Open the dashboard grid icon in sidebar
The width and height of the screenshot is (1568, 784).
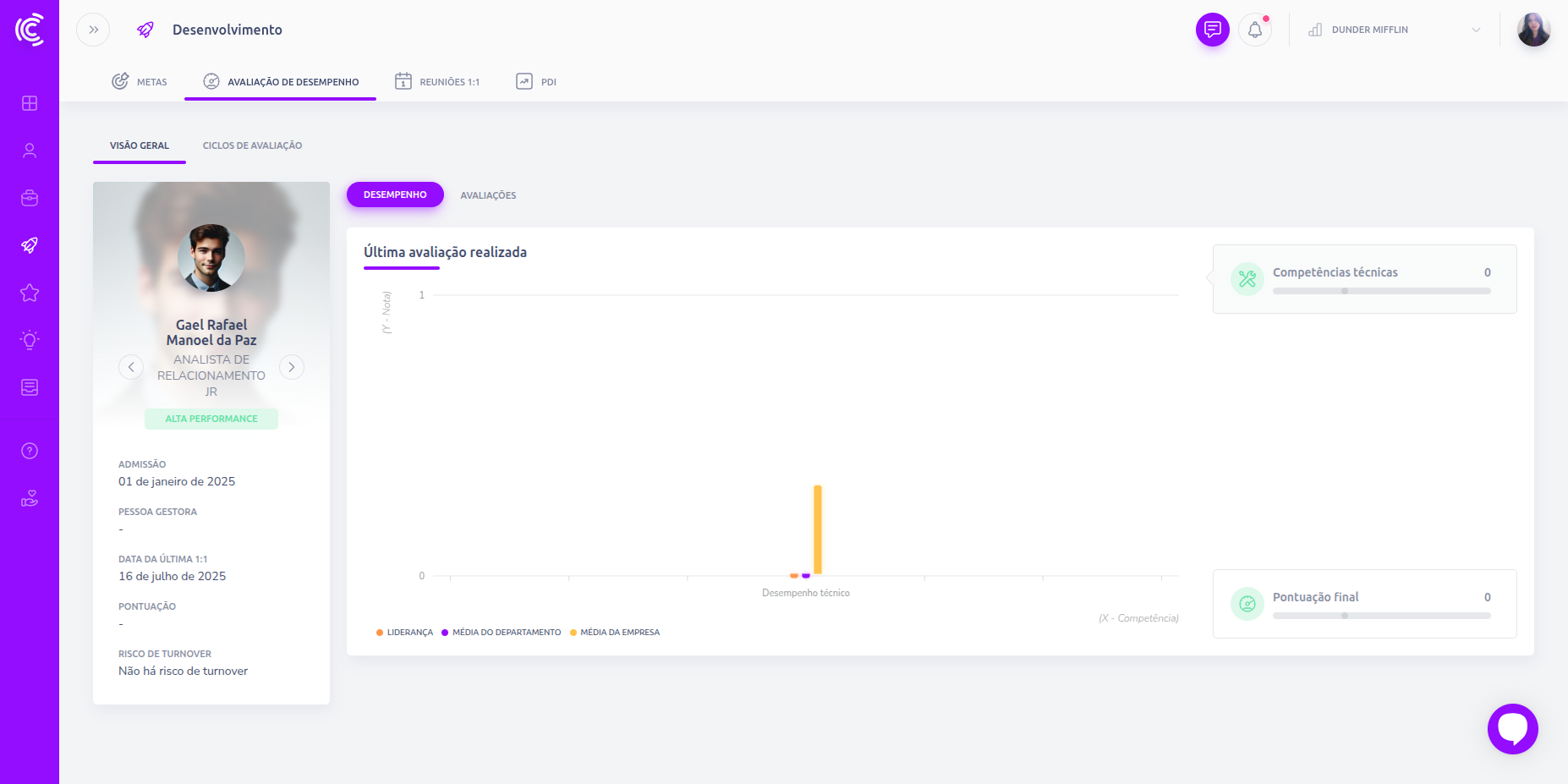click(30, 103)
